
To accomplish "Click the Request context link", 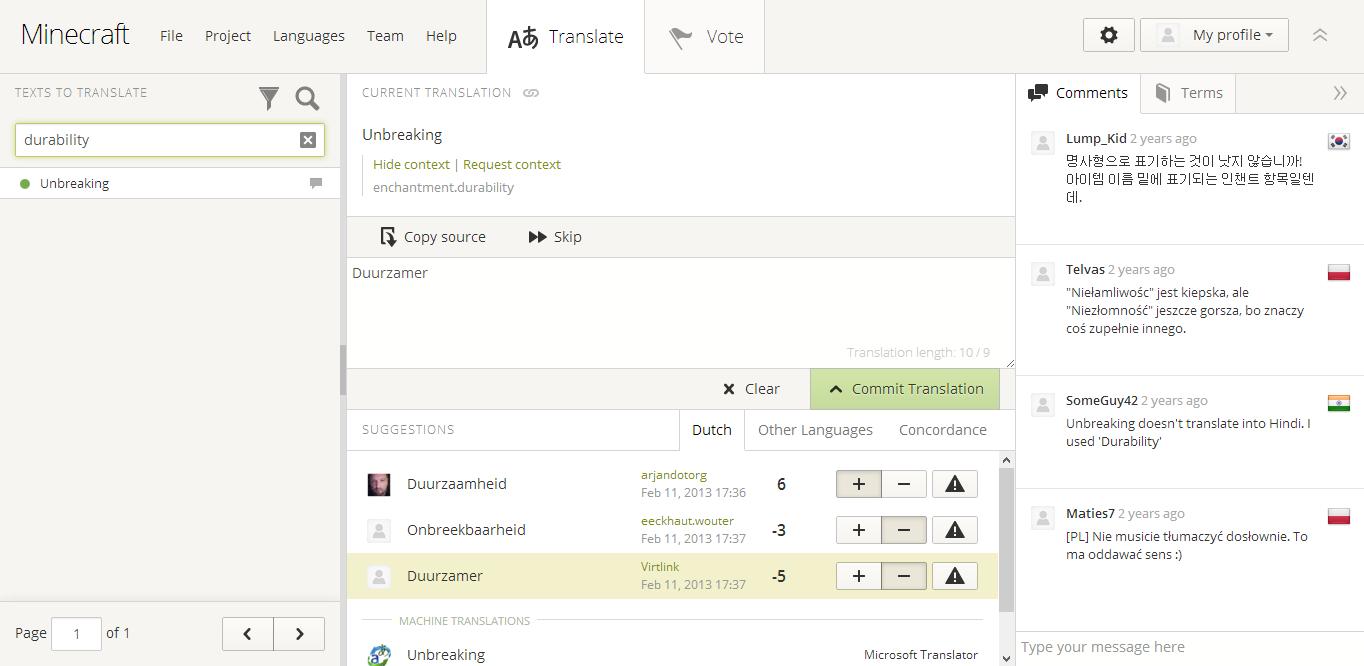I will click(512, 164).
